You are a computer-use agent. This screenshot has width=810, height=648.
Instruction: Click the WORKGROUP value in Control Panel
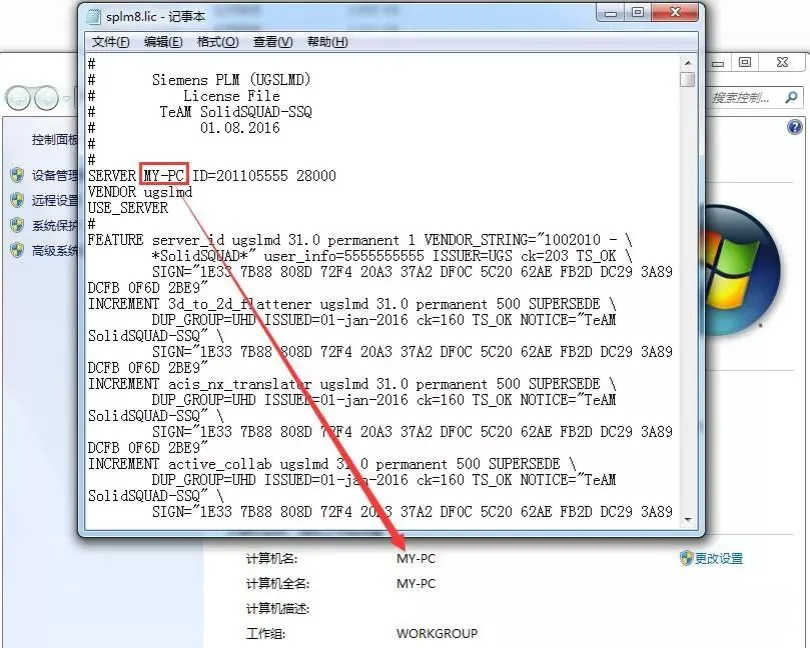(x=437, y=633)
